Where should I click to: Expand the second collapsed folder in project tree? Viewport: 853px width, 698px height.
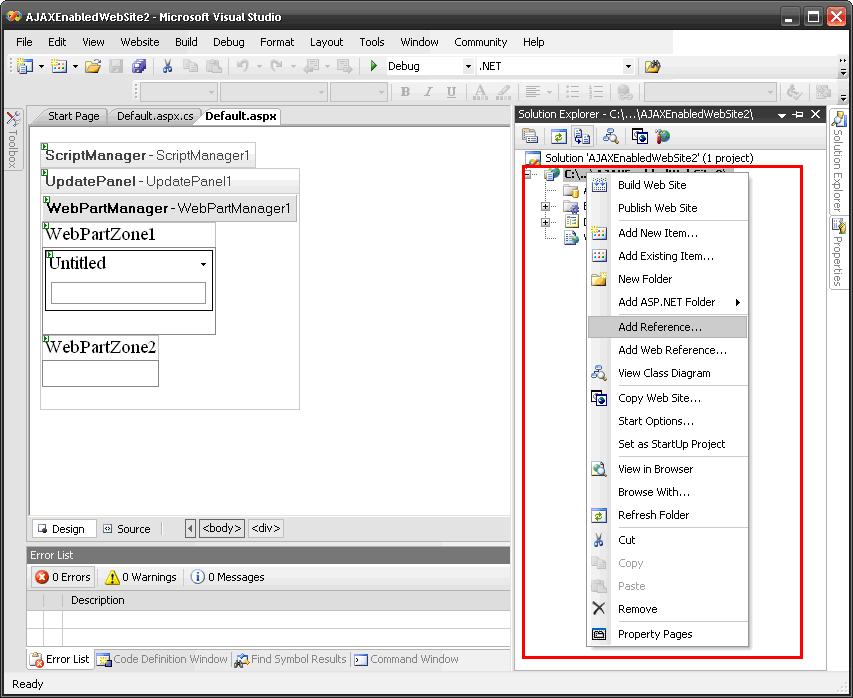(545, 222)
